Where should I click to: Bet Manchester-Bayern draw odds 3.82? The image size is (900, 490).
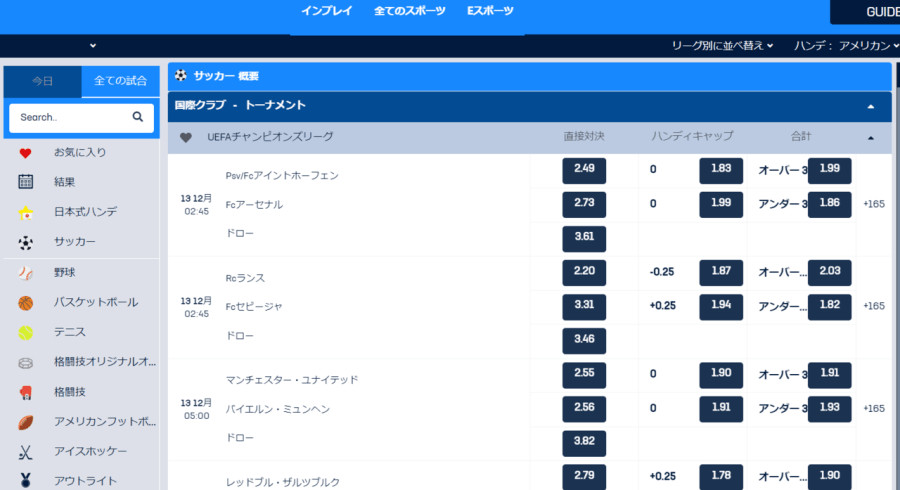pyautogui.click(x=584, y=444)
